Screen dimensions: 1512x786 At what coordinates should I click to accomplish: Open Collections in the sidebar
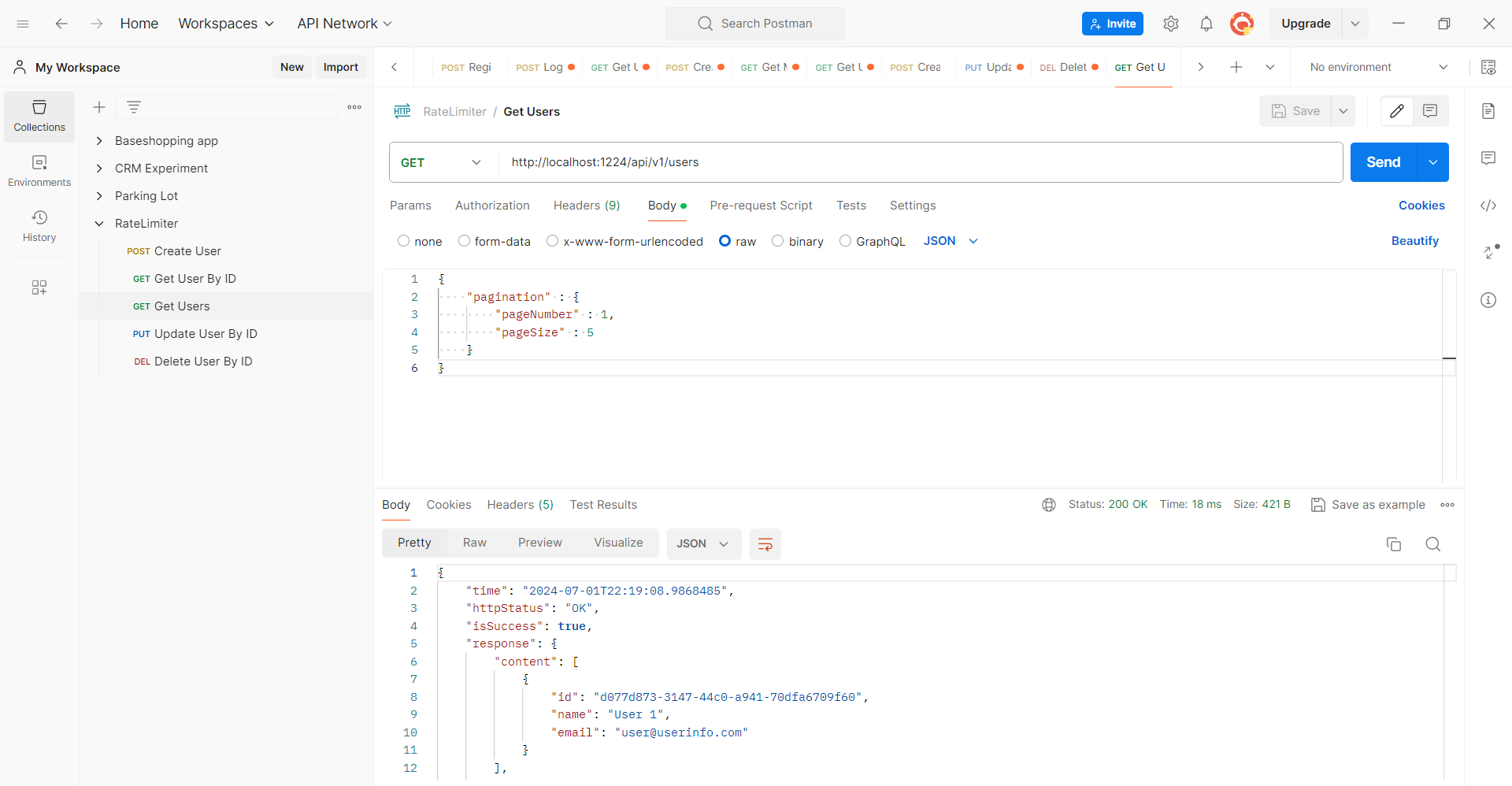pos(39,117)
